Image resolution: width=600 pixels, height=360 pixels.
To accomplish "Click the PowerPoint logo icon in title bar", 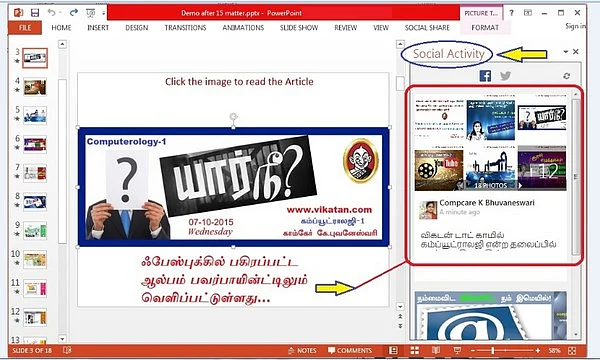I will (x=18, y=13).
